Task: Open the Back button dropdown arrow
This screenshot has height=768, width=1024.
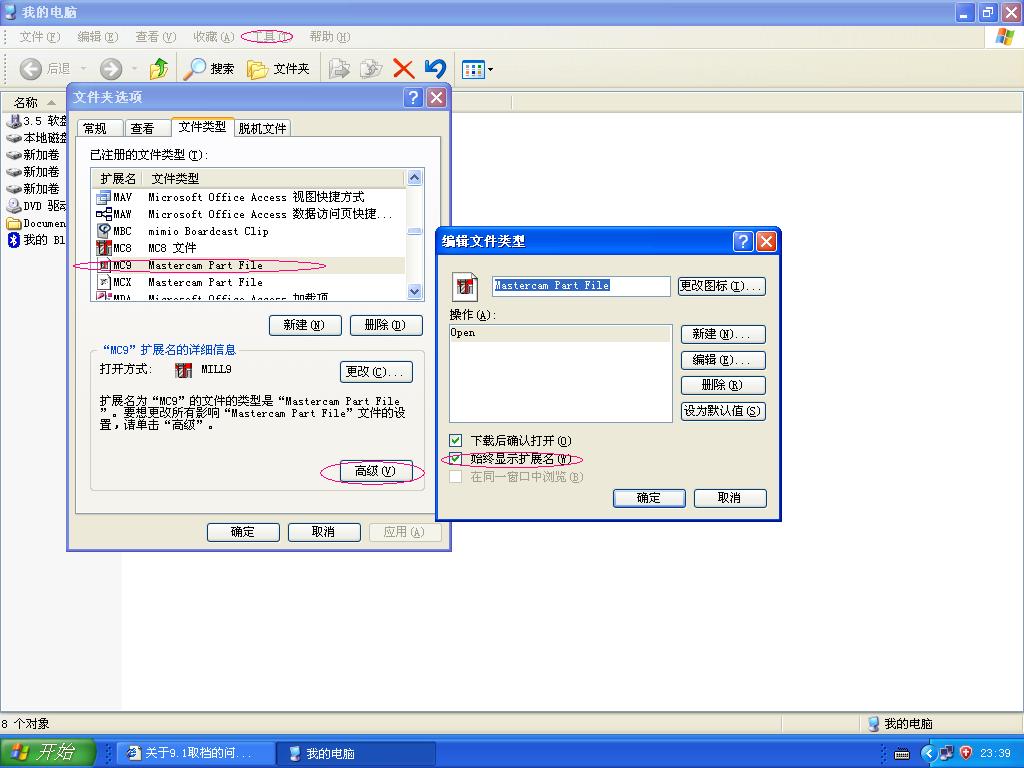Action: pyautogui.click(x=83, y=69)
